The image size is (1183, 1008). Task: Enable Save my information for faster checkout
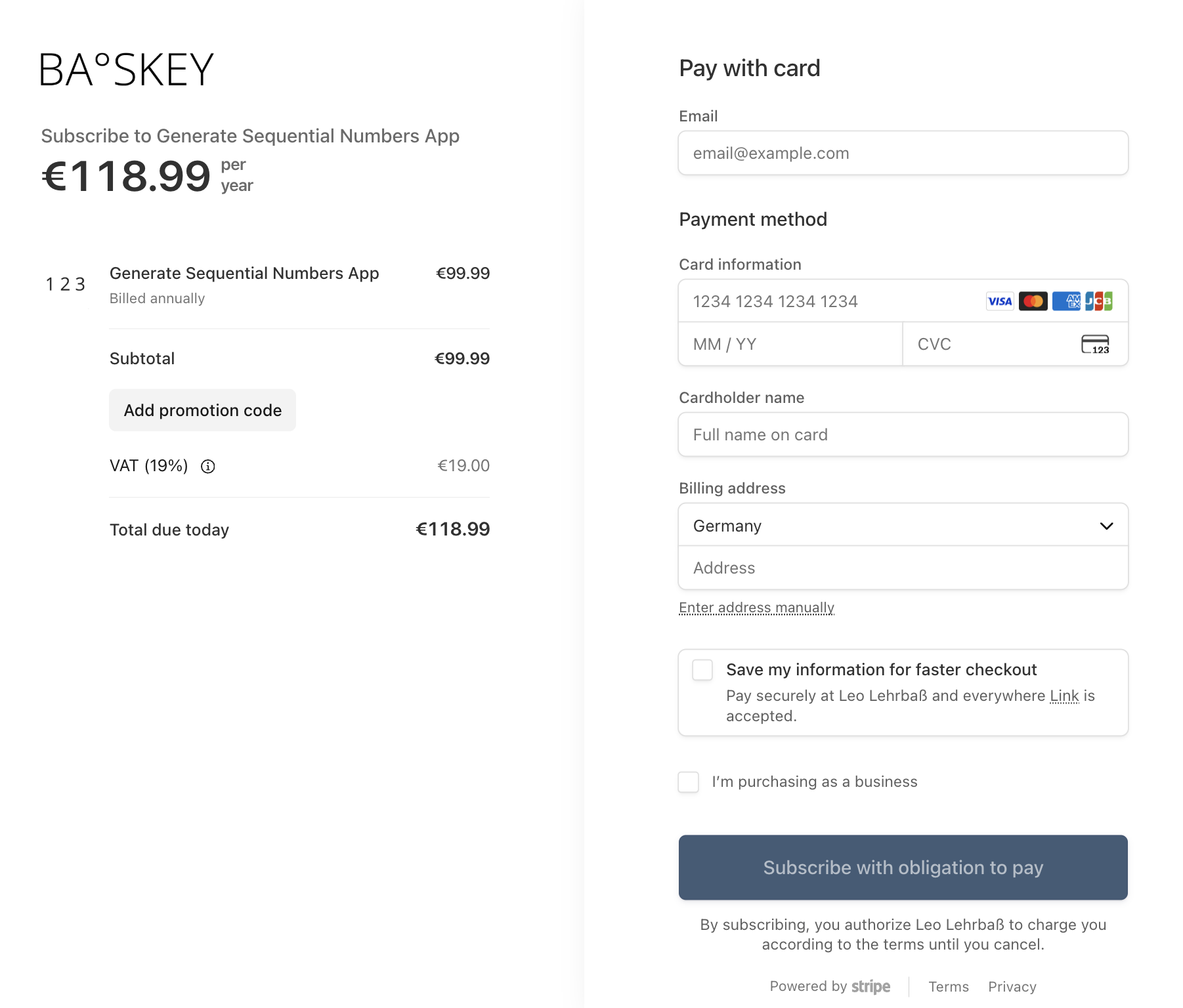click(702, 670)
